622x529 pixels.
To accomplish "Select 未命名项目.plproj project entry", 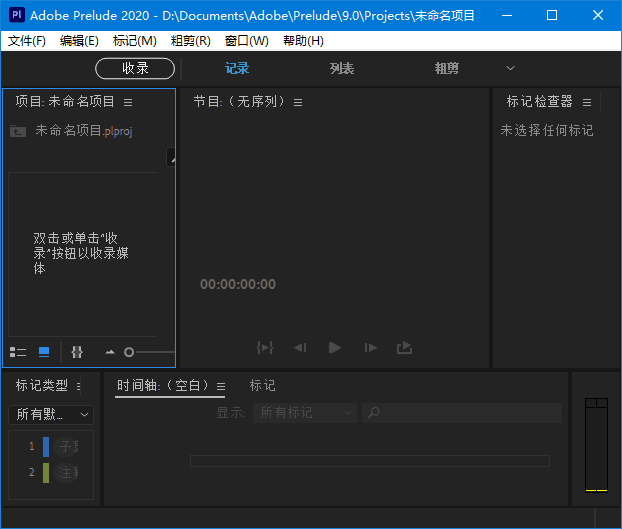I will pos(84,130).
